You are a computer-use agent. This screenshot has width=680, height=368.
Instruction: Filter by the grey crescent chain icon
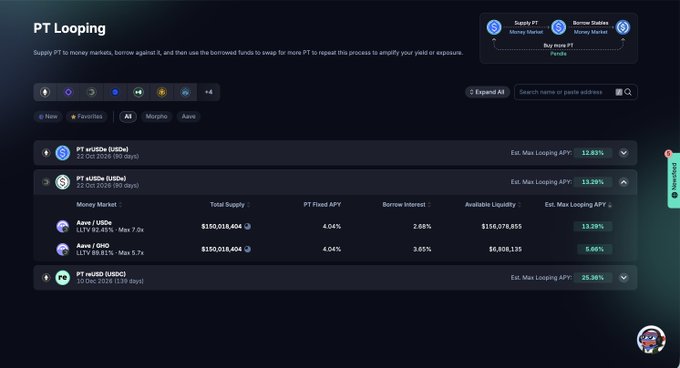coord(92,92)
